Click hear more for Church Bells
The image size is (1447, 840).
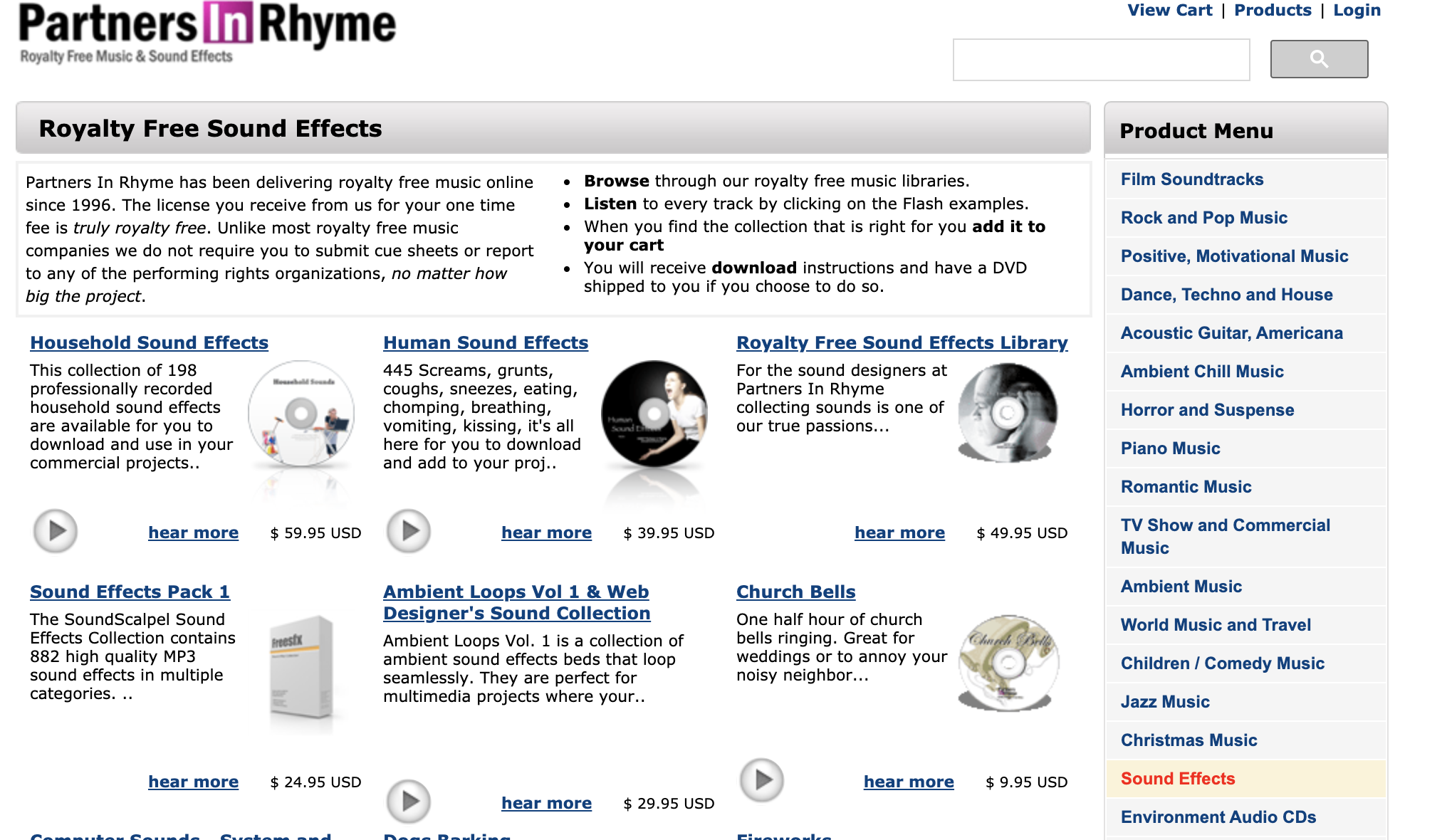[x=909, y=782]
